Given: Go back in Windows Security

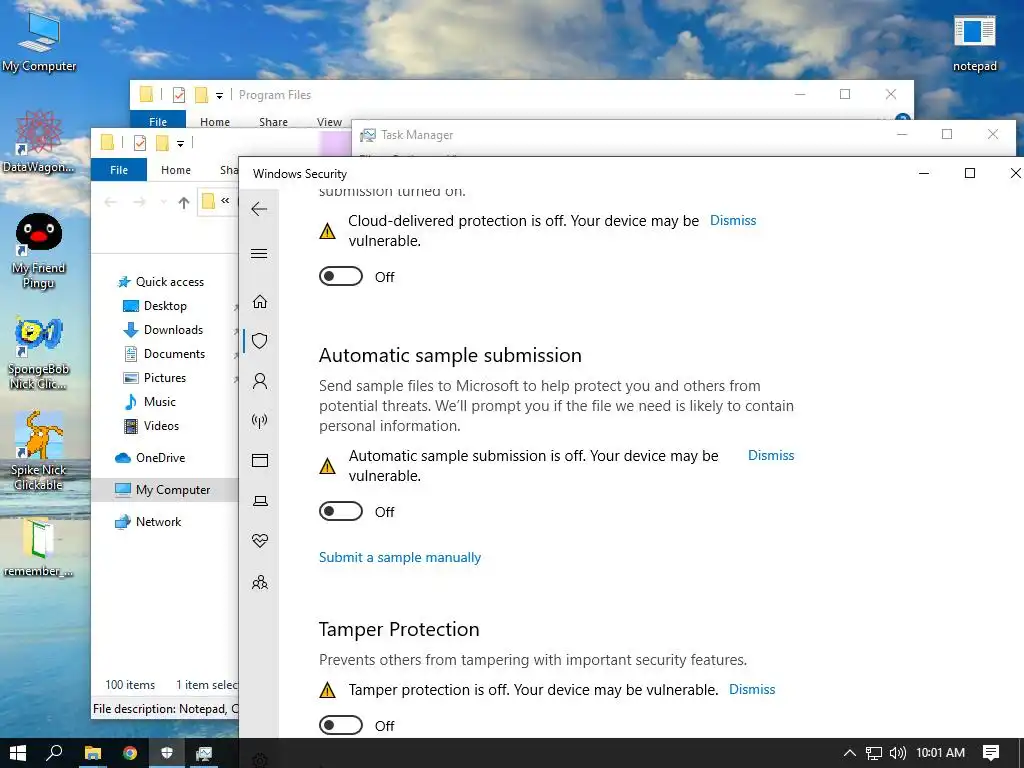Looking at the screenshot, I should tap(259, 209).
